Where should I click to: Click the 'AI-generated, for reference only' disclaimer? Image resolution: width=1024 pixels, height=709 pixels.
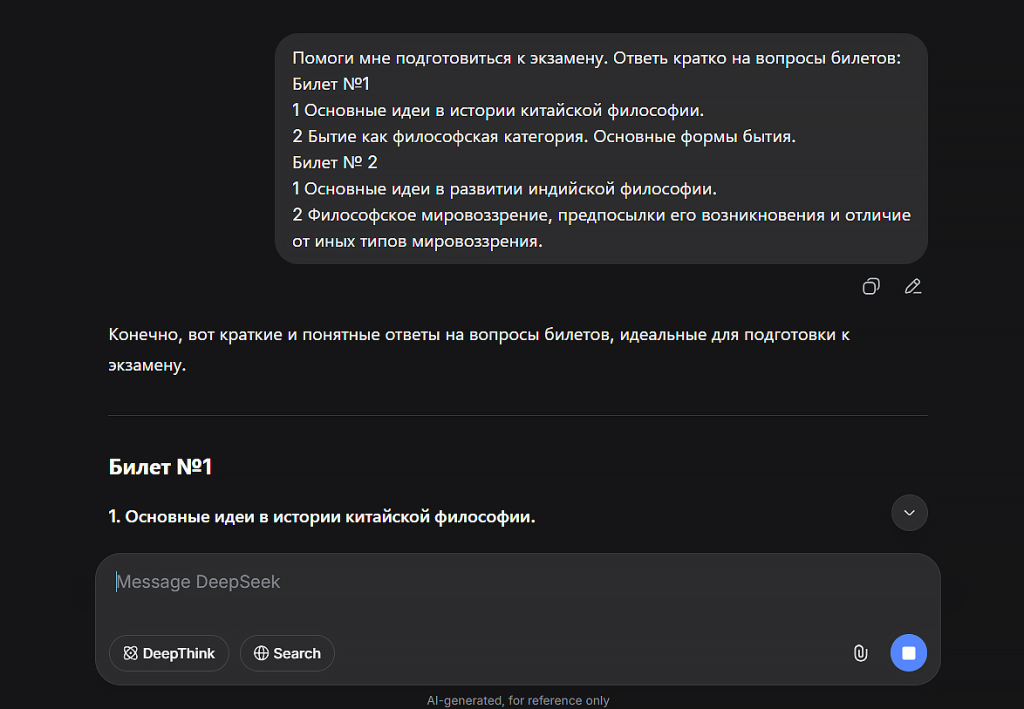click(x=517, y=700)
